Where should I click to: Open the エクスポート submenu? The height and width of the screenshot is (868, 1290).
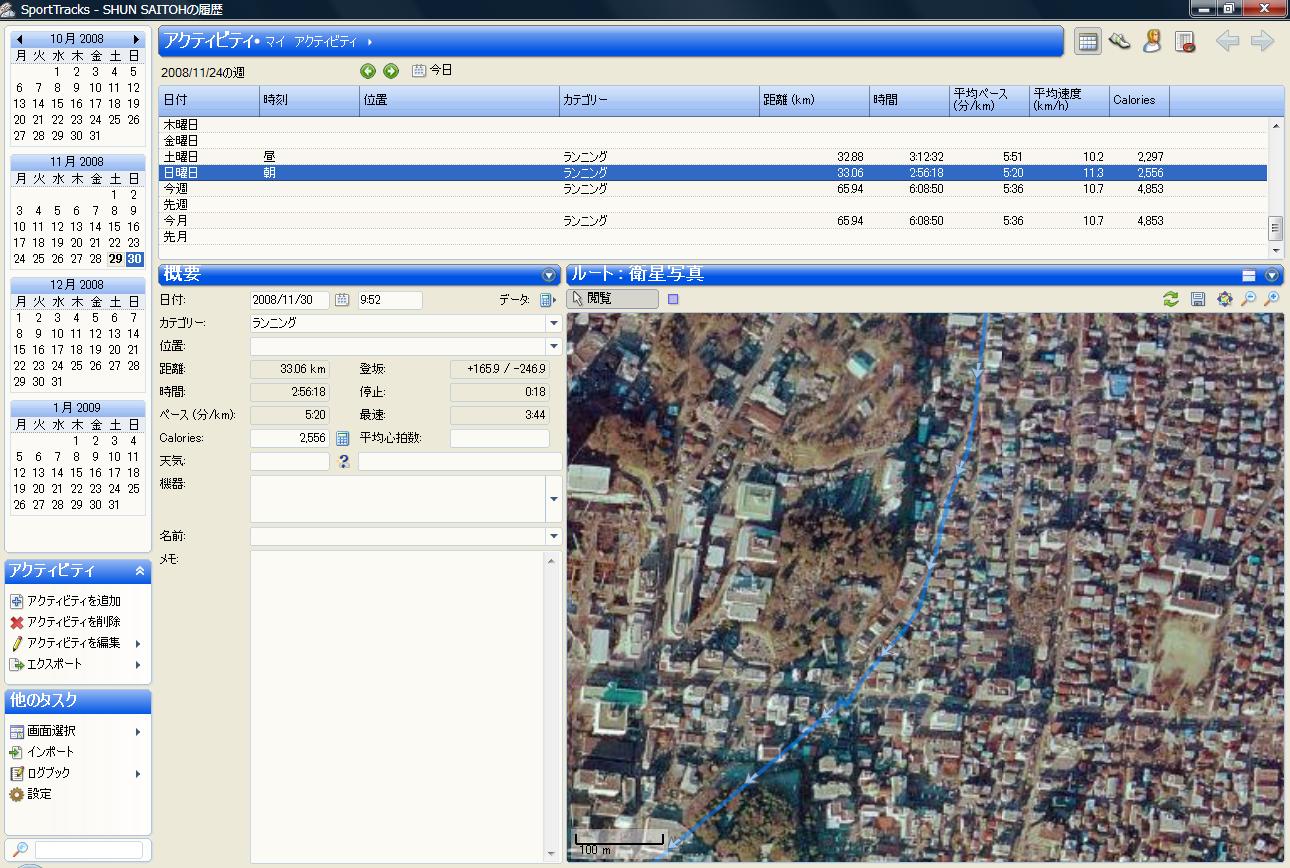[x=76, y=664]
